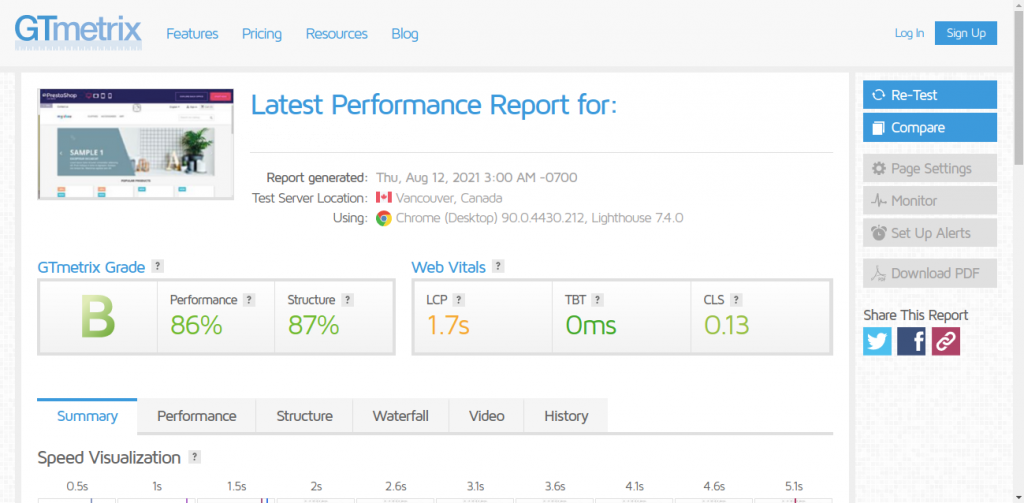Open help icon beside Speed Visualization
The height and width of the screenshot is (503, 1024).
[x=195, y=457]
